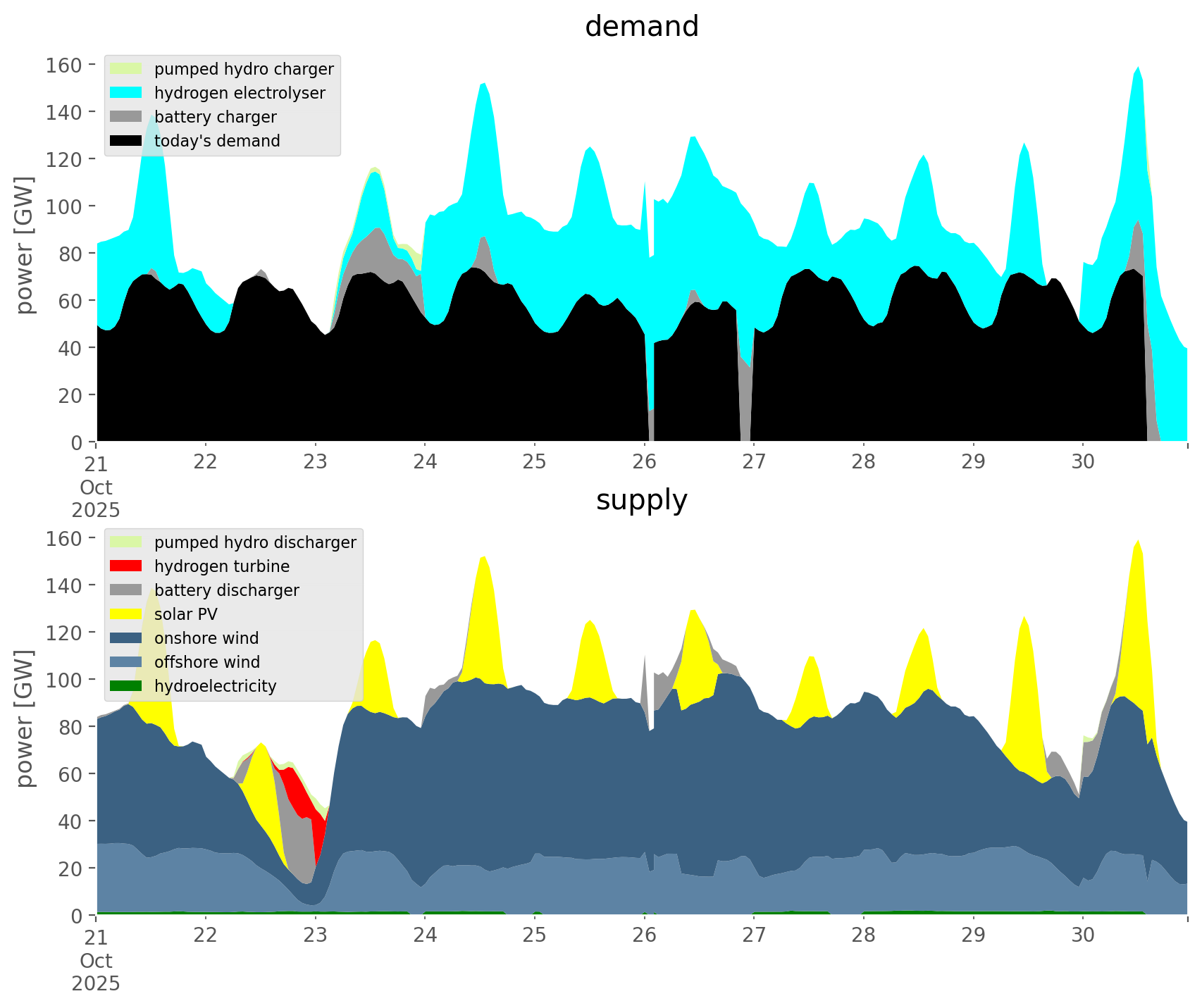The height and width of the screenshot is (1008, 1202).
Task: Click the "supply" chart title
Action: coord(641,500)
